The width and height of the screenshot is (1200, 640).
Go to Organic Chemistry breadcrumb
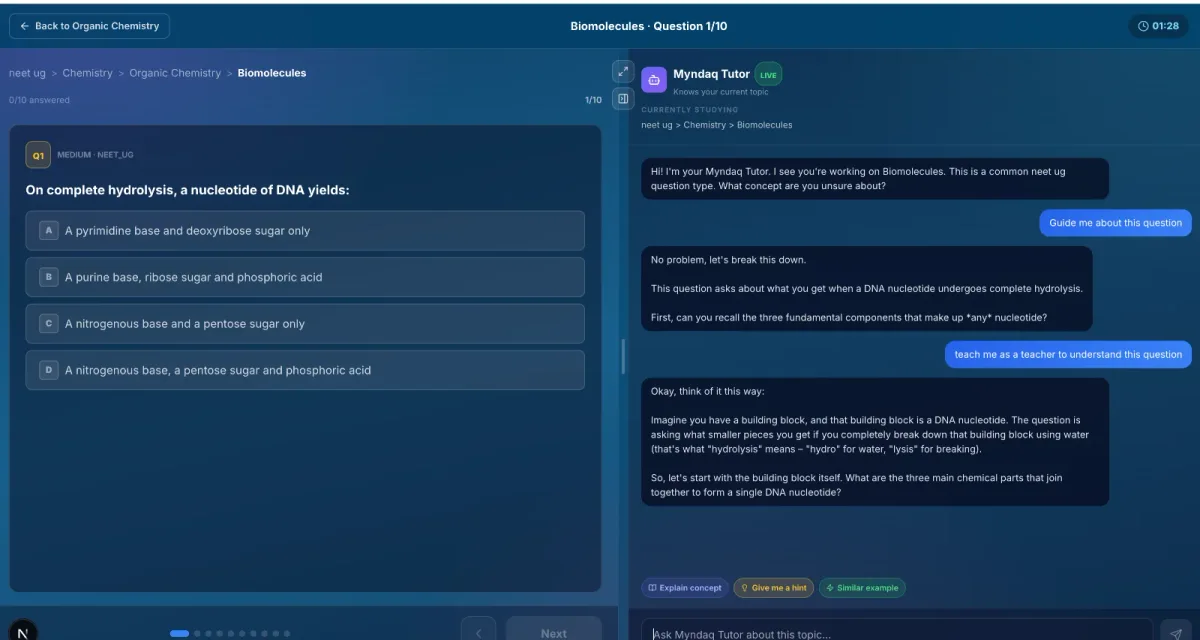tap(175, 73)
